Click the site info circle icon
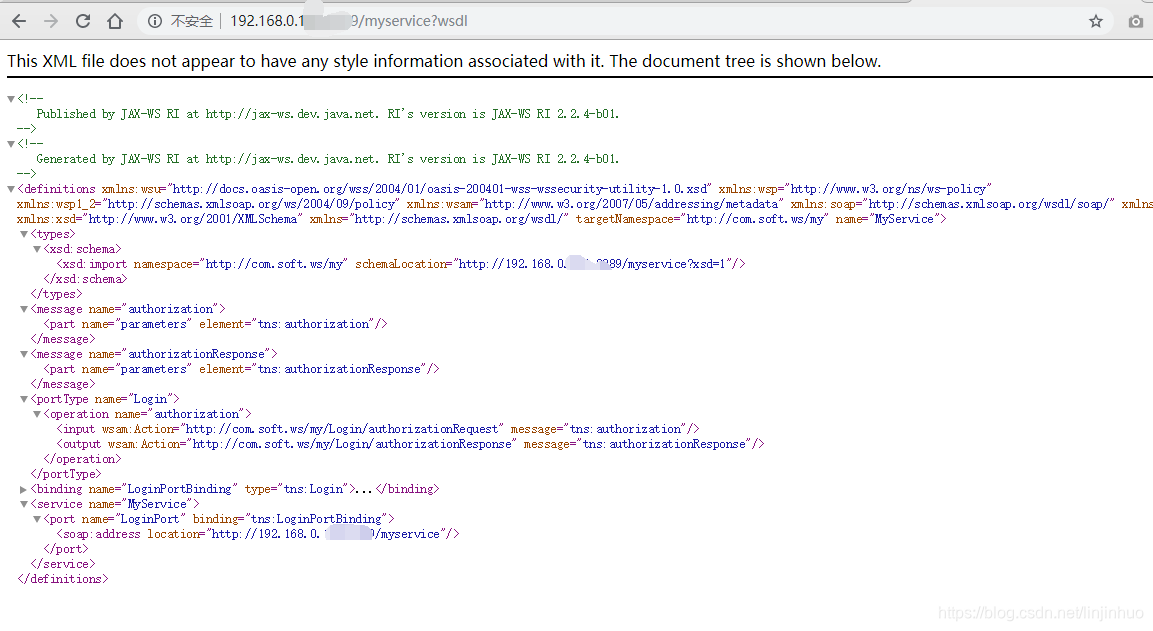The width and height of the screenshot is (1153, 631). pyautogui.click(x=151, y=20)
